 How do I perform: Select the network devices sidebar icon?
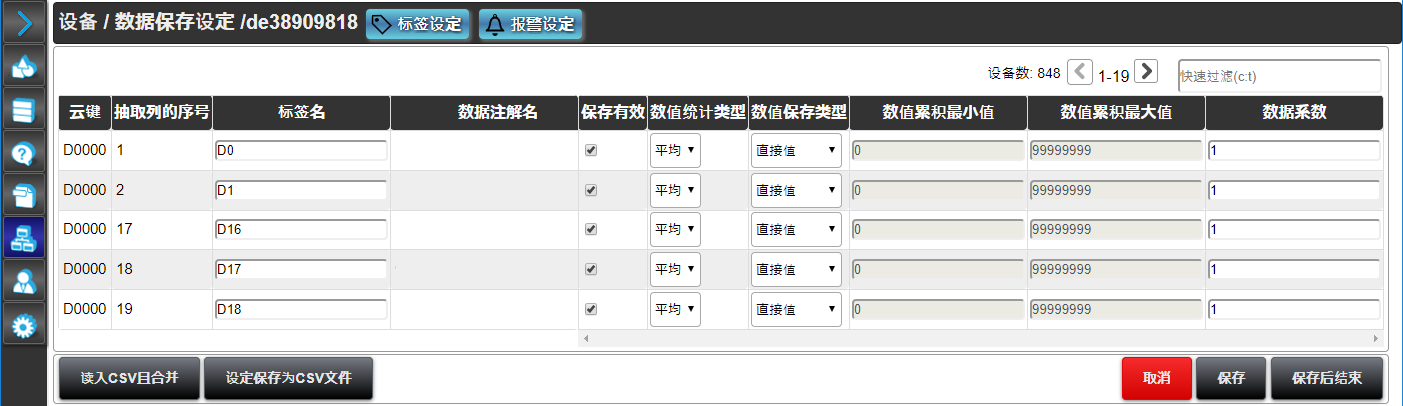point(23,239)
